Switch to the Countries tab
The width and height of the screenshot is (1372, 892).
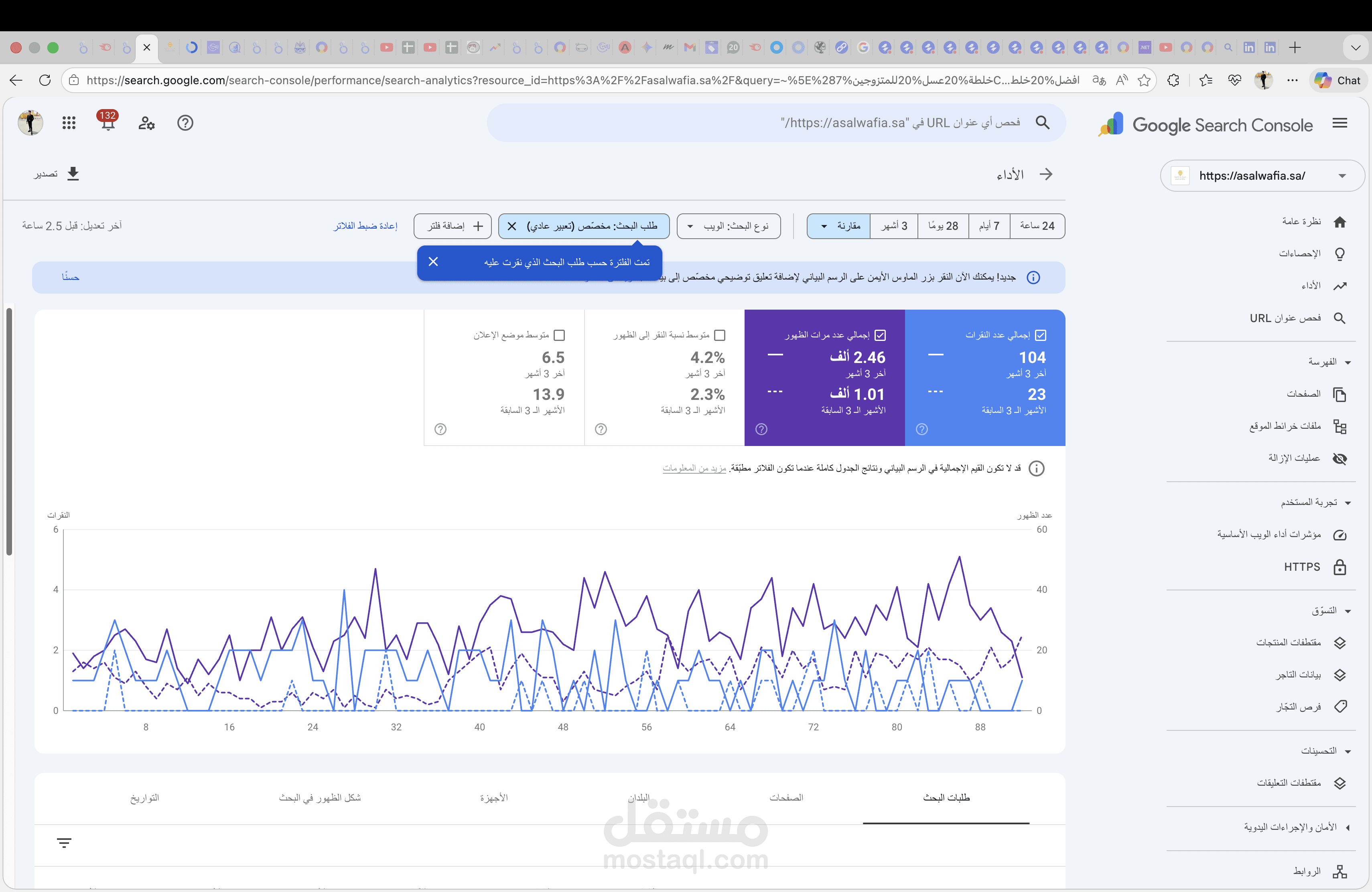pos(639,797)
